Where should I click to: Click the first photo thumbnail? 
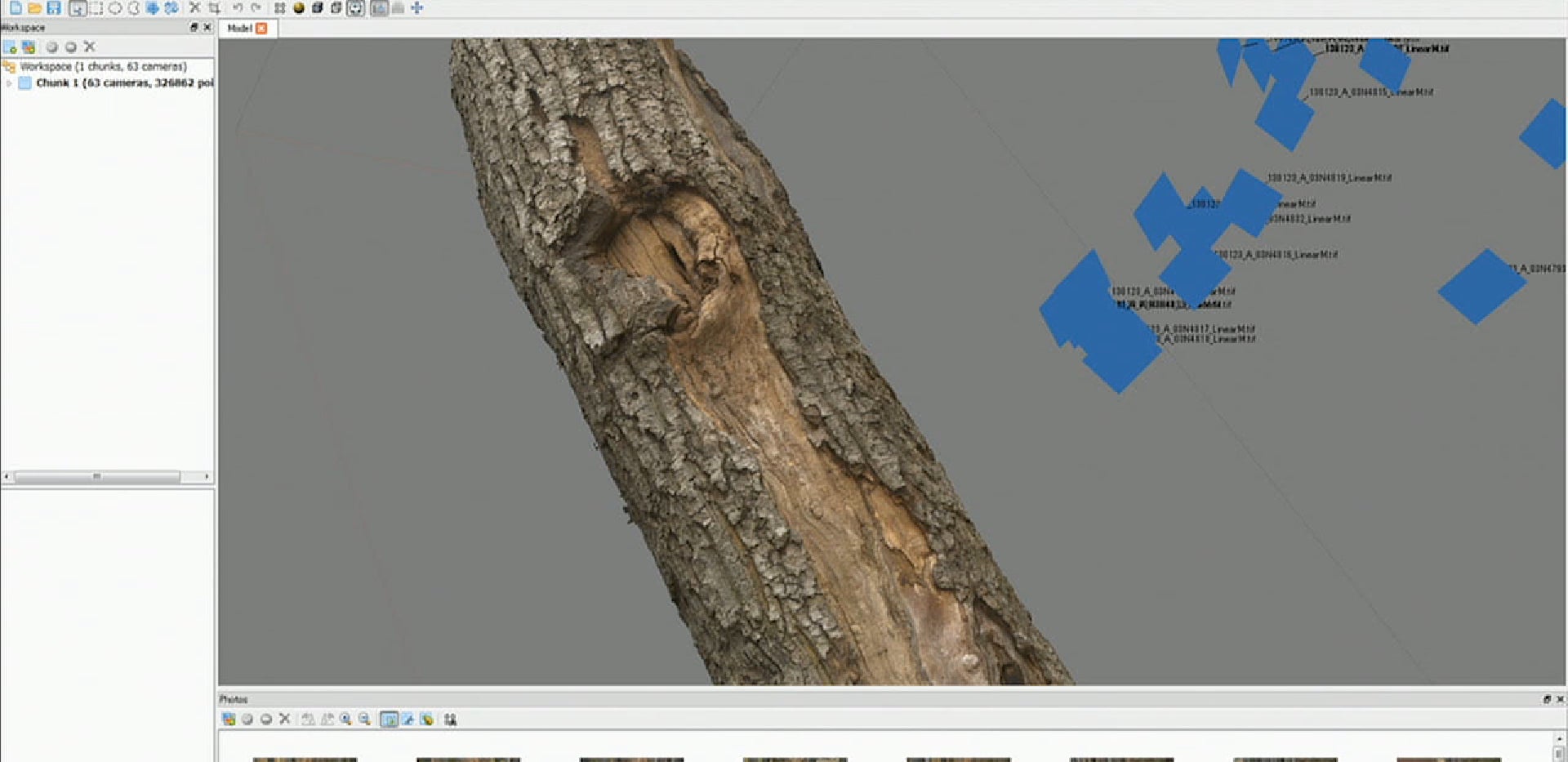click(x=305, y=759)
